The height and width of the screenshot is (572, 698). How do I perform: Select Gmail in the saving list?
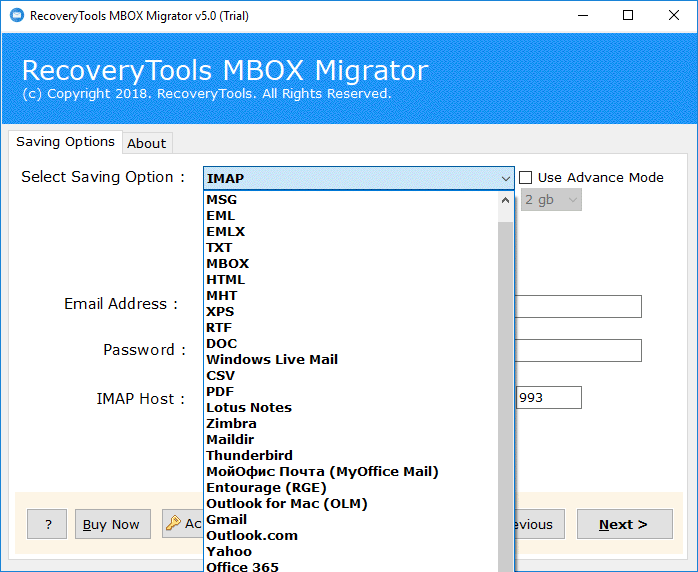pos(351,520)
